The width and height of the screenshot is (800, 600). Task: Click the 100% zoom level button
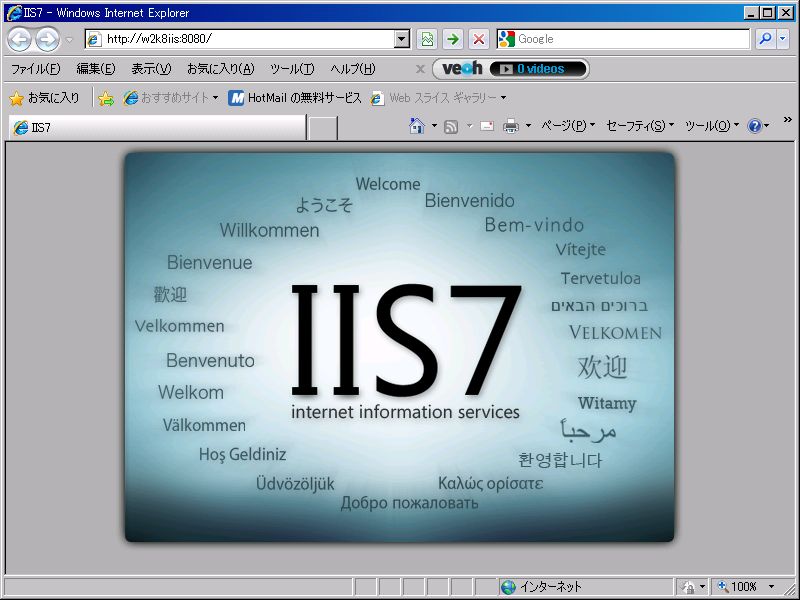click(738, 587)
